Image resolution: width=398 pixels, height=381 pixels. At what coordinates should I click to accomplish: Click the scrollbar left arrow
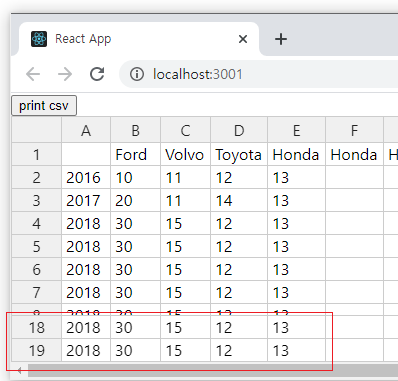coord(20,370)
